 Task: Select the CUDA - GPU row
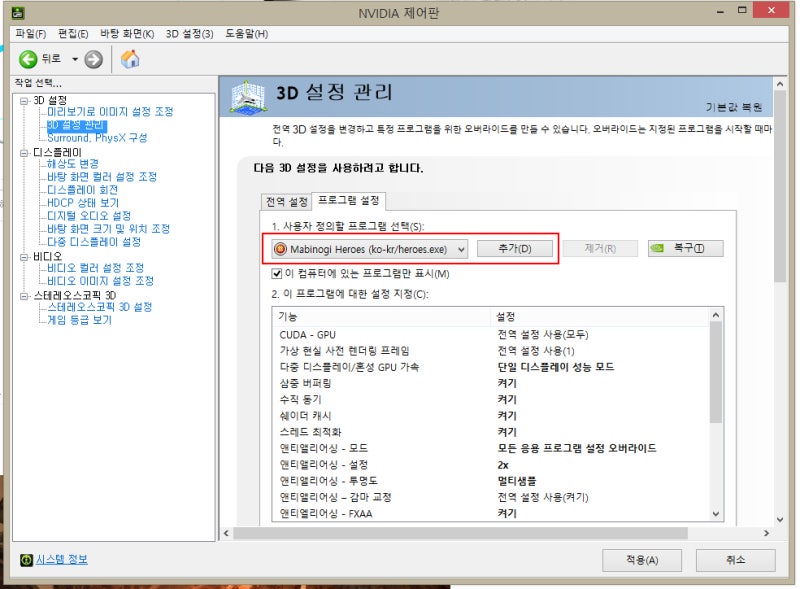(x=491, y=335)
